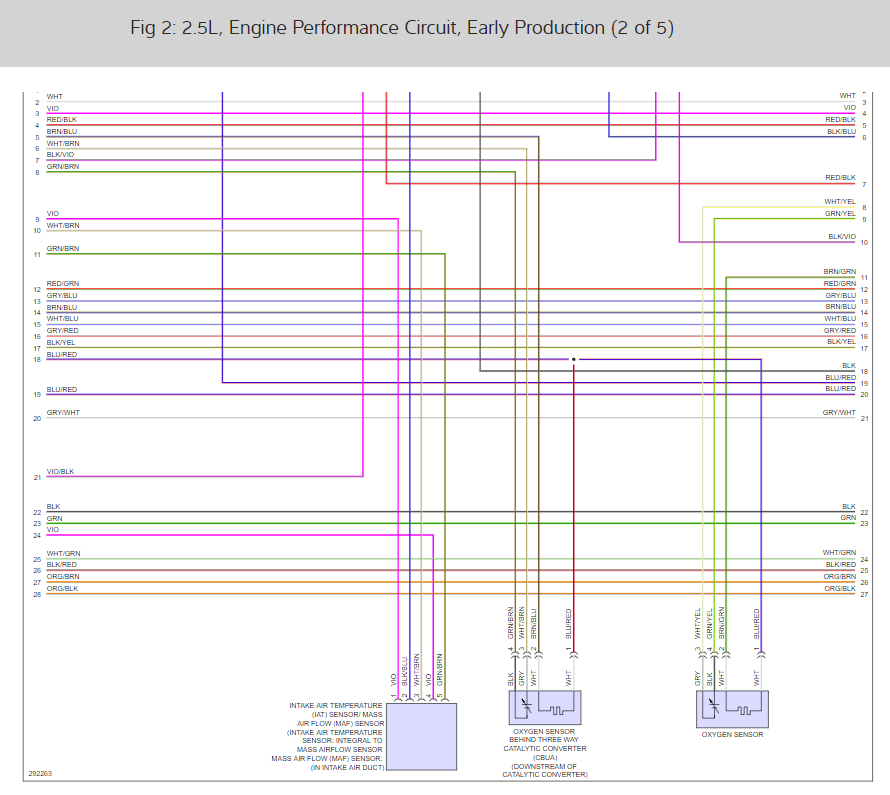The width and height of the screenshot is (890, 795).
Task: Click the MASS AIRFLOW SENSOR description text
Action: (x=339, y=750)
